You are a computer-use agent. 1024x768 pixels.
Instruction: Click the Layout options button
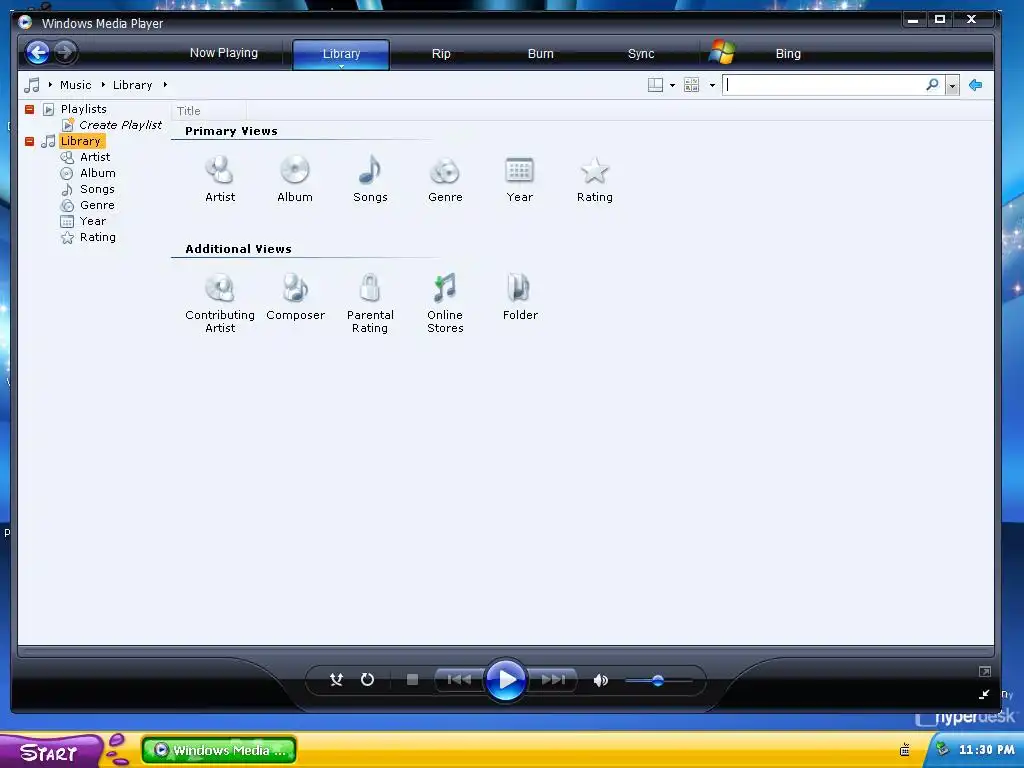pyautogui.click(x=655, y=85)
